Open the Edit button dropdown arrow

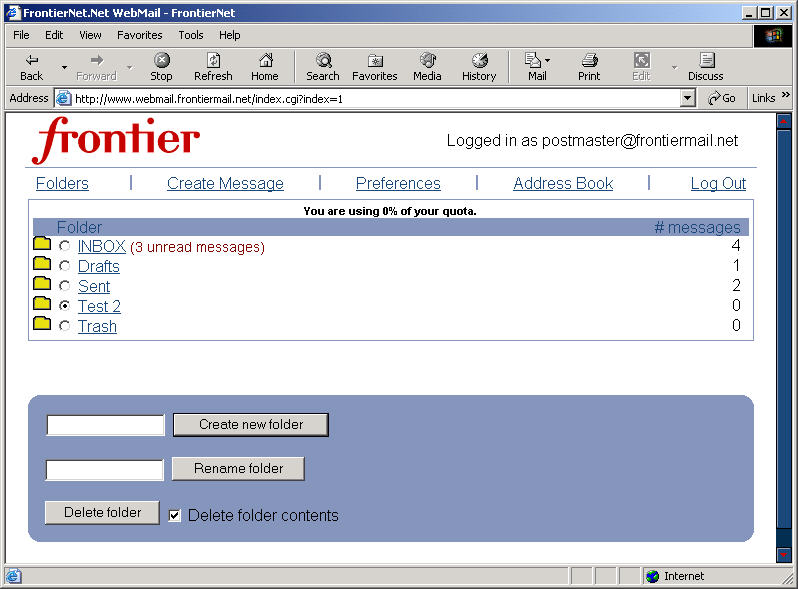point(674,67)
